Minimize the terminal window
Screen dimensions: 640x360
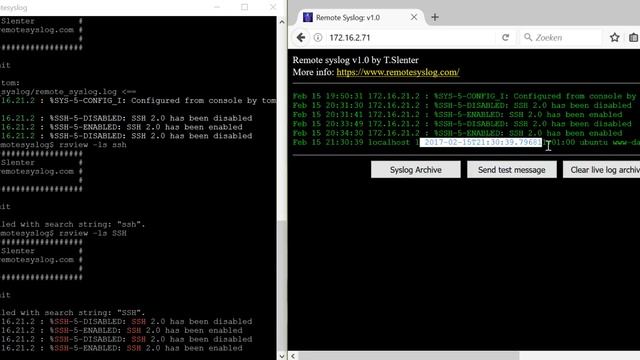point(217,7)
